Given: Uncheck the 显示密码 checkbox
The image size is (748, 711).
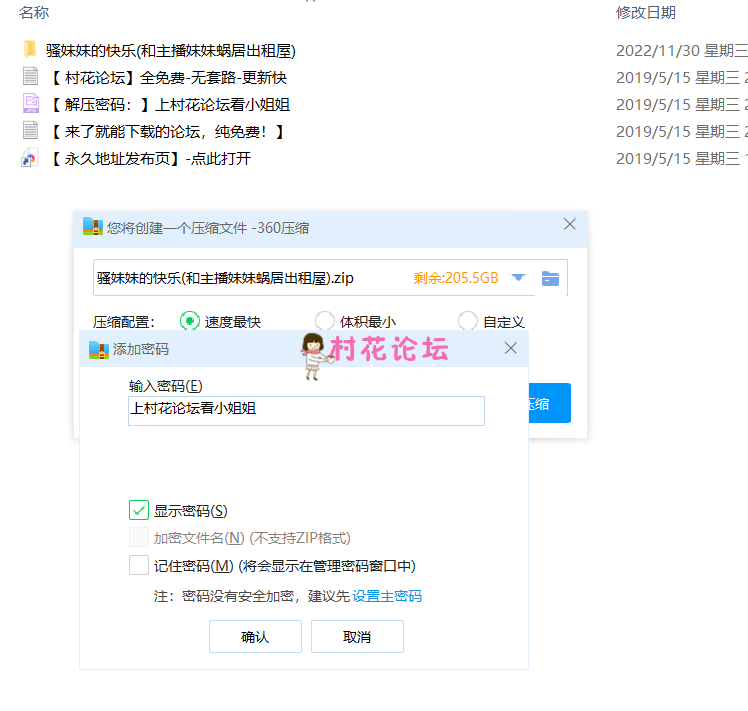Looking at the screenshot, I should 139,510.
